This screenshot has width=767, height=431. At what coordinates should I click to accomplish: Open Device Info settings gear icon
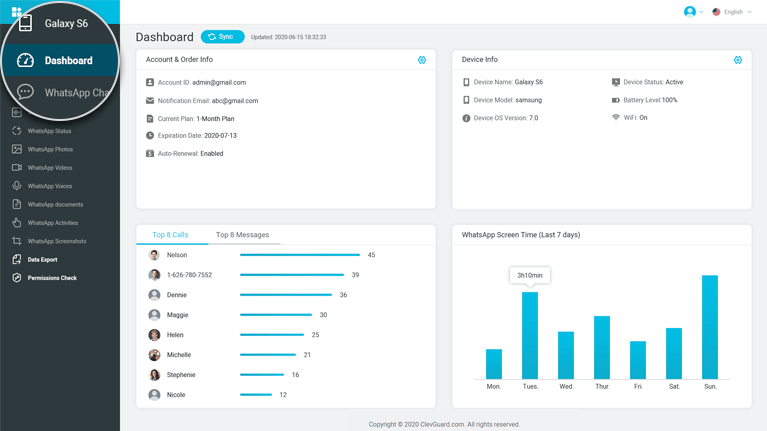click(738, 60)
